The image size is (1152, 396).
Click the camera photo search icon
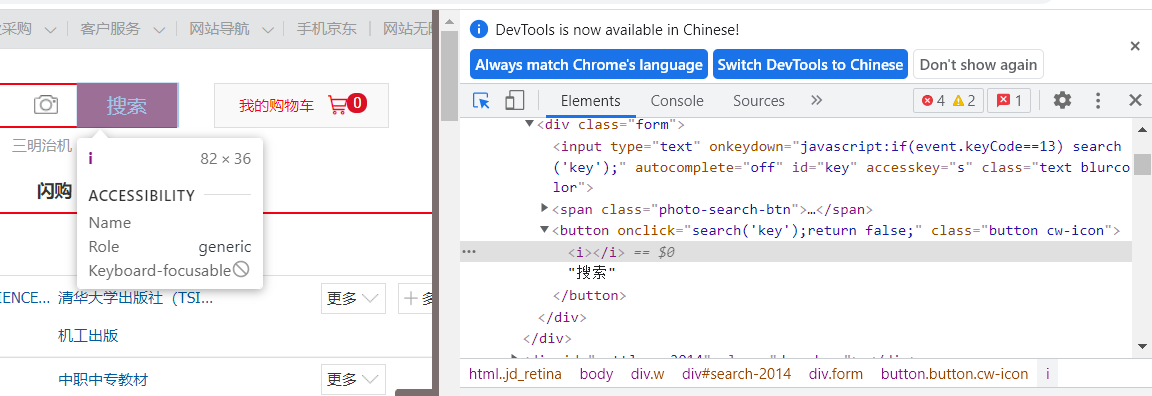click(x=46, y=105)
